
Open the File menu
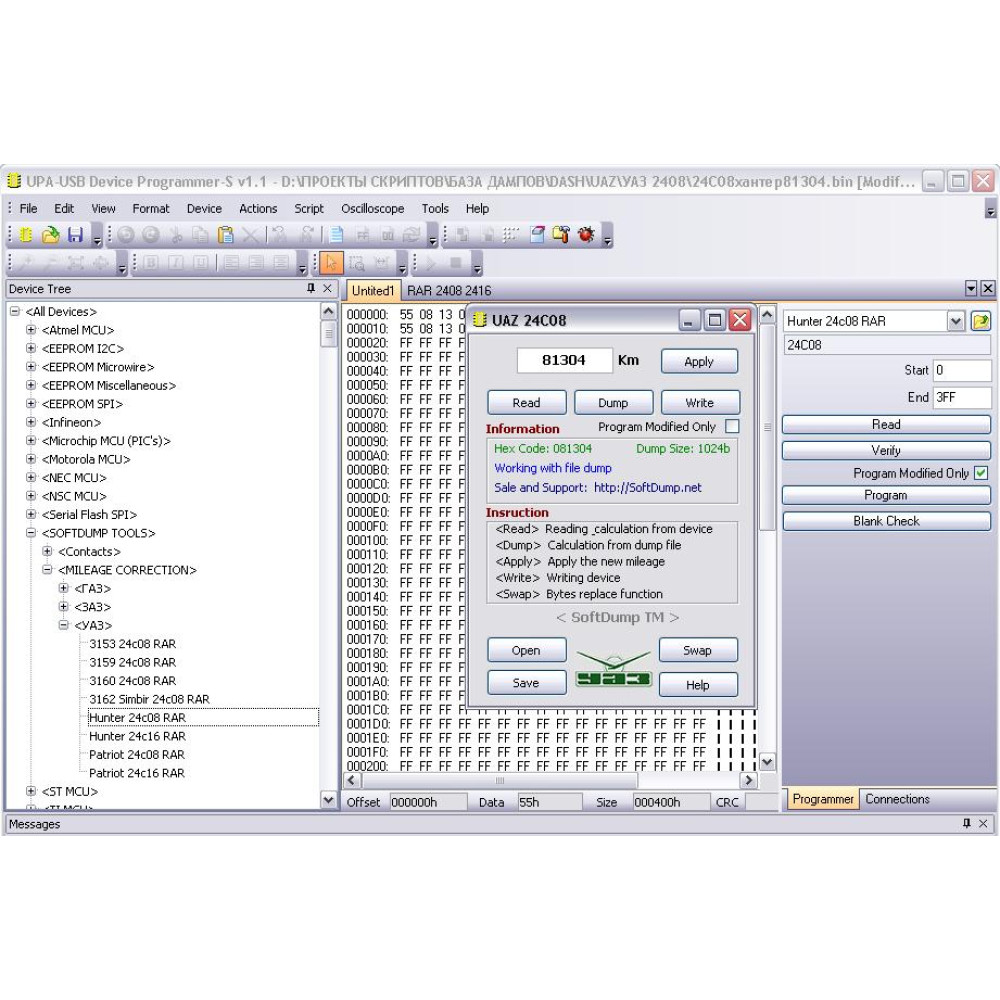[x=28, y=209]
